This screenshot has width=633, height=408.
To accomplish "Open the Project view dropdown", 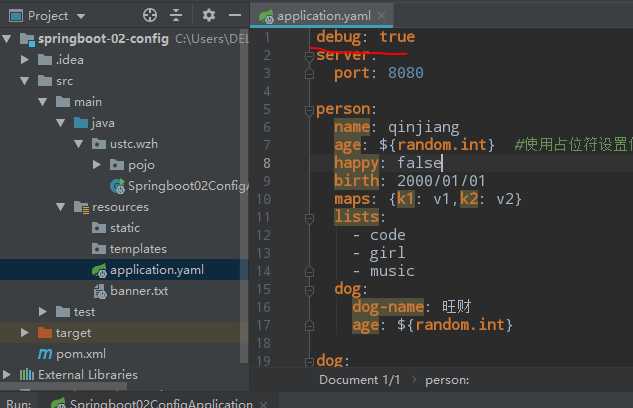I will pyautogui.click(x=81, y=16).
